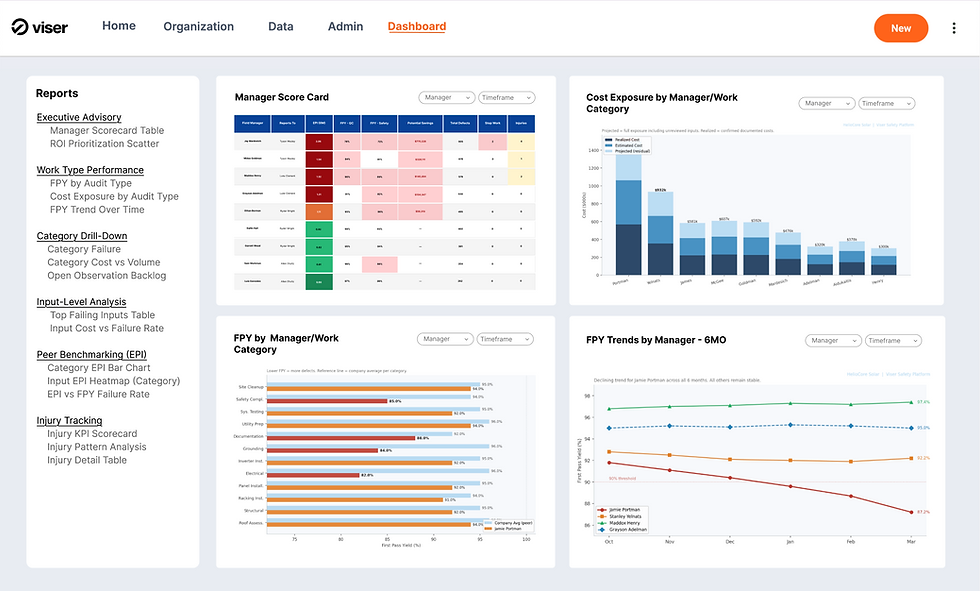
Task: Expand the Manager dropdown in Manager Score Card
Action: (447, 97)
